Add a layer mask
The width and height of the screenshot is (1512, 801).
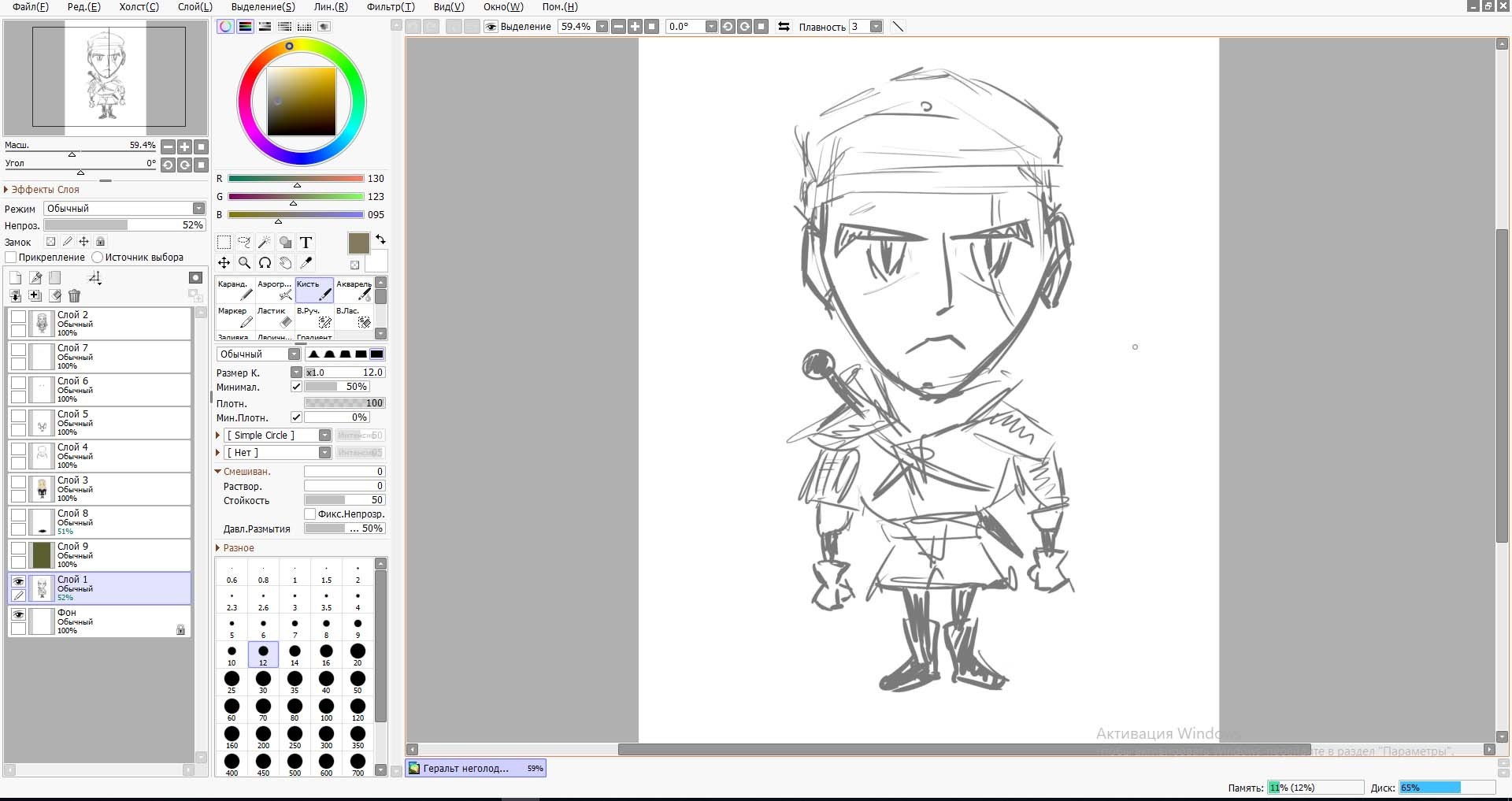(196, 278)
